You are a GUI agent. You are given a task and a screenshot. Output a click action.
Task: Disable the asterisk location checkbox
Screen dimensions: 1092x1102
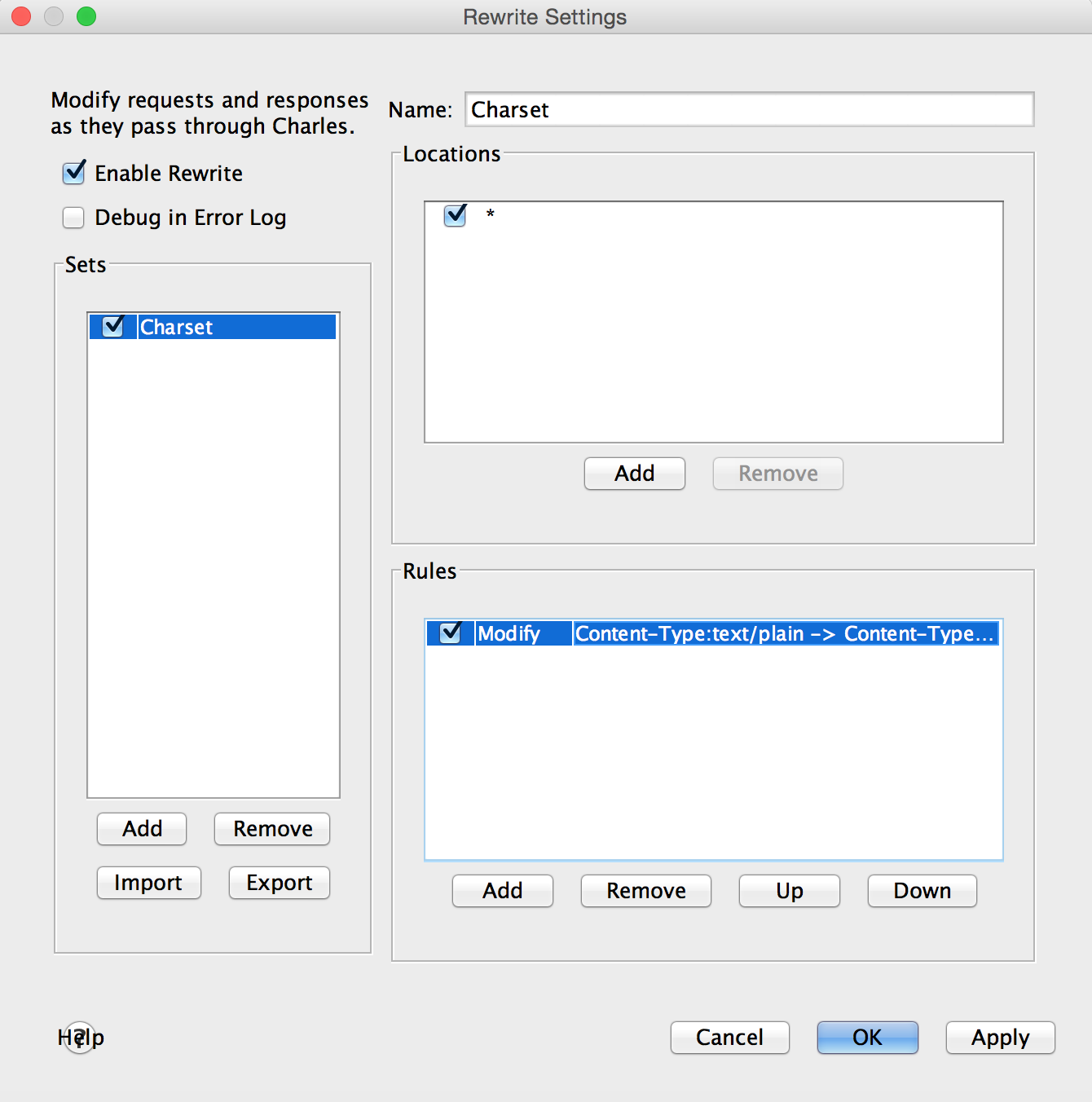455,215
